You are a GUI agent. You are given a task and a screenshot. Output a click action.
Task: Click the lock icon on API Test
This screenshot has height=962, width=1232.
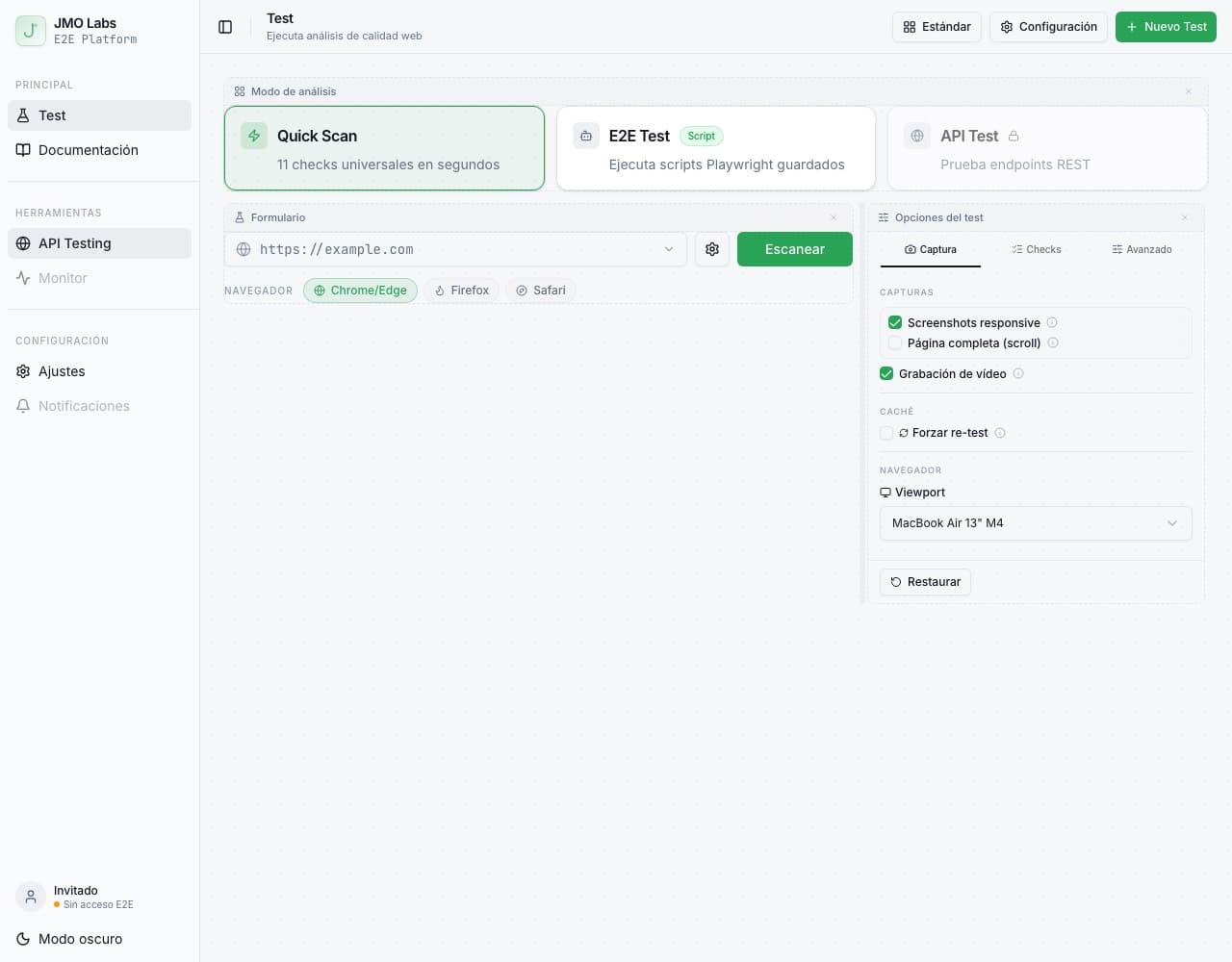[1014, 137]
